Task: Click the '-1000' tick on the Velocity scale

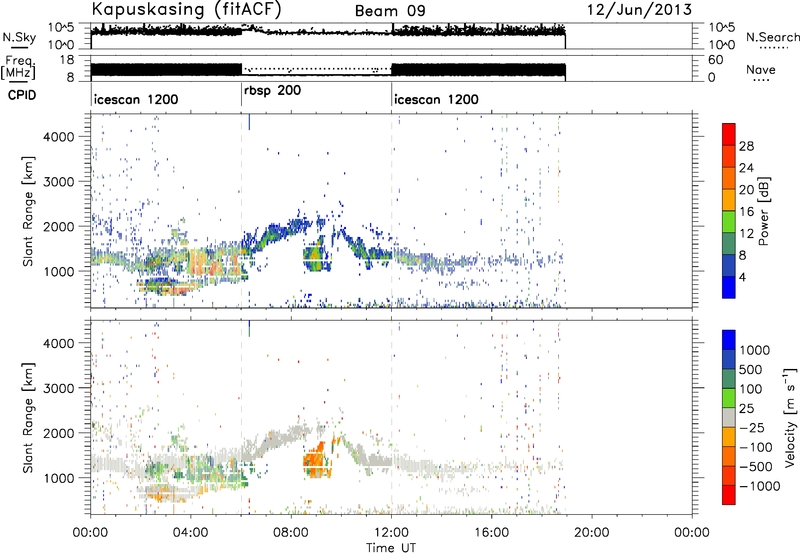Action: [x=759, y=486]
